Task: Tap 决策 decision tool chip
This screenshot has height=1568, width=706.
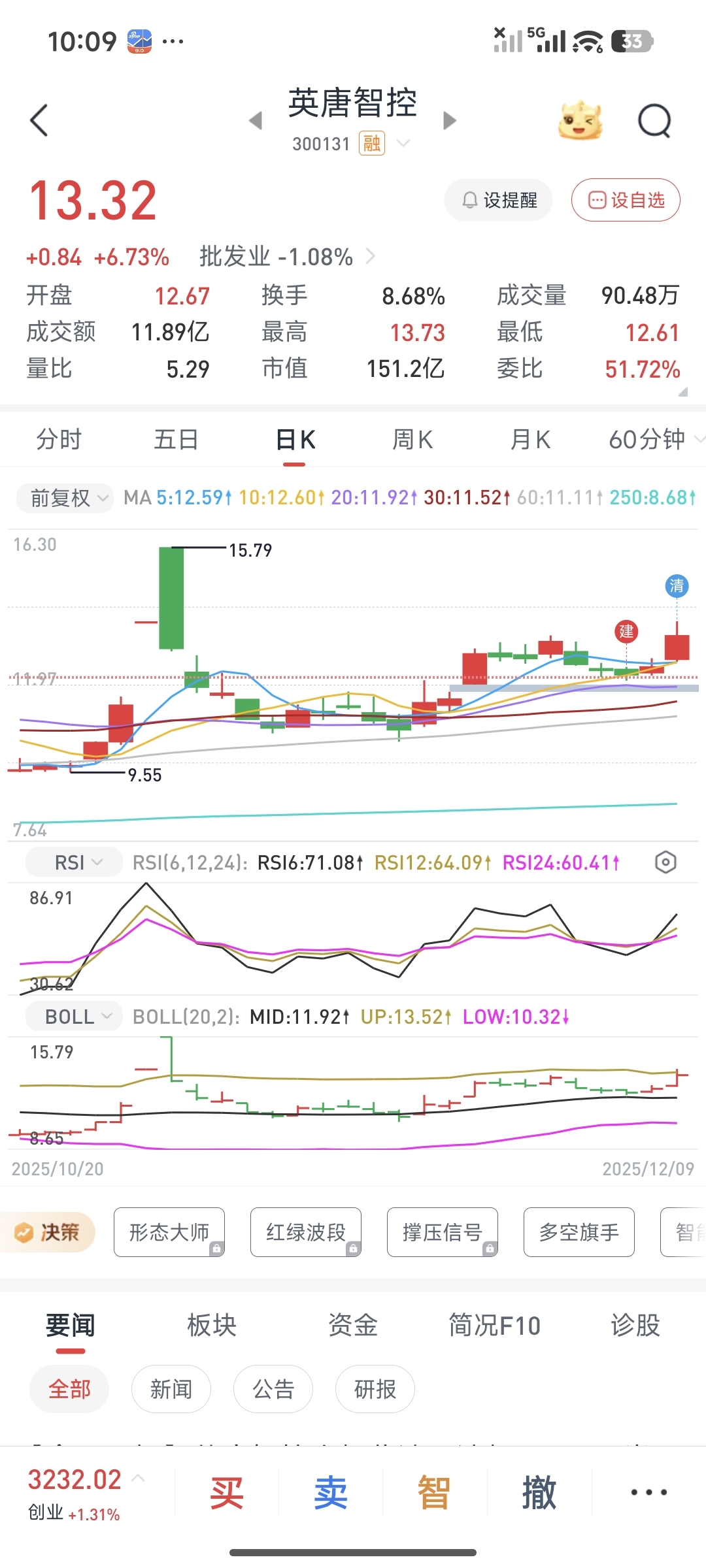Action: click(47, 1232)
